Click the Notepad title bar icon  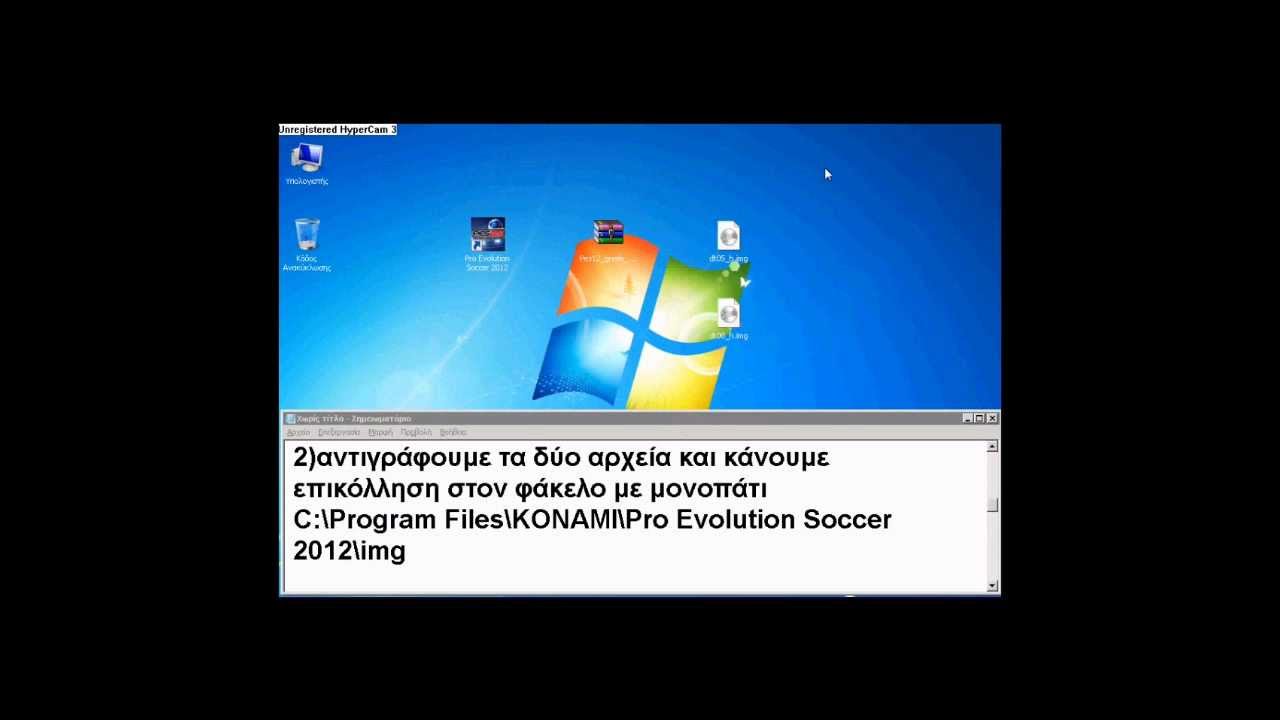tap(290, 419)
